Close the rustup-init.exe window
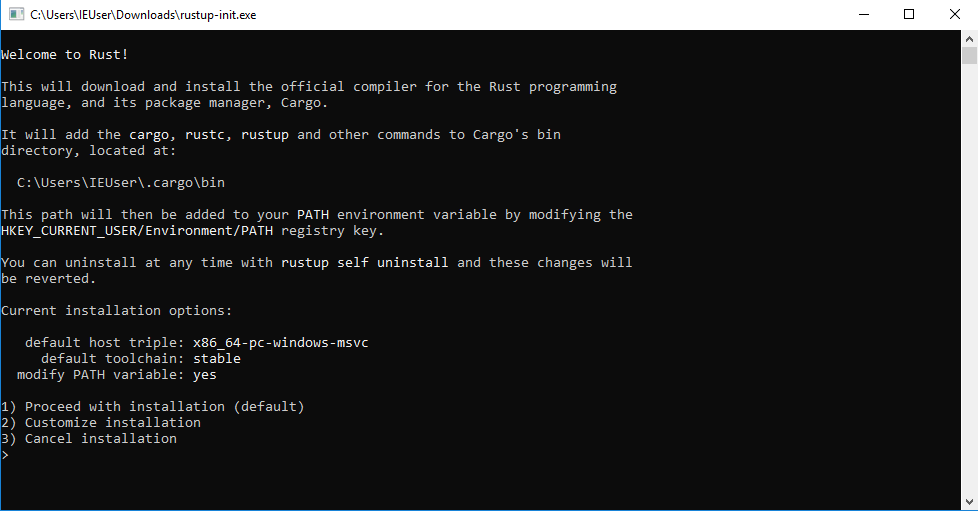This screenshot has height=511, width=978. tap(954, 14)
